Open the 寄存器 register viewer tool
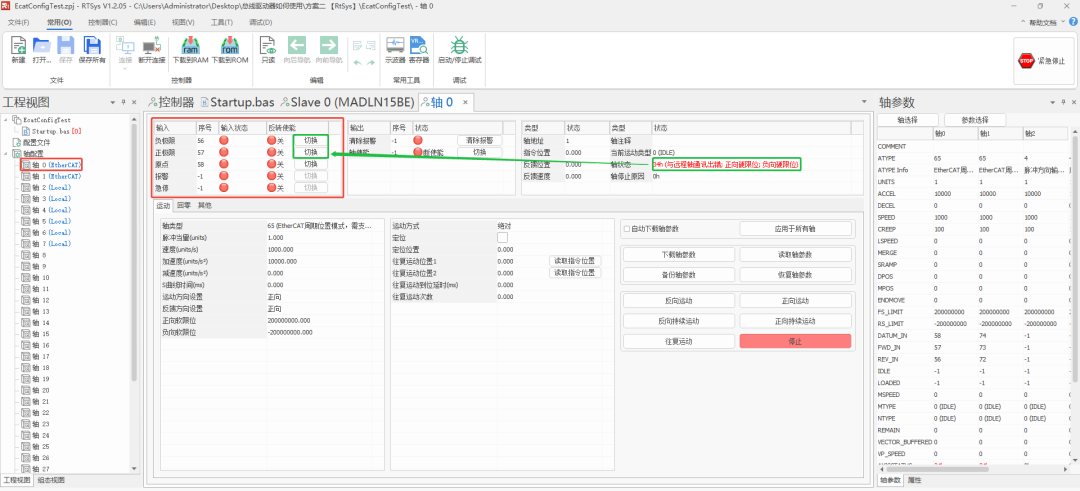 point(419,46)
